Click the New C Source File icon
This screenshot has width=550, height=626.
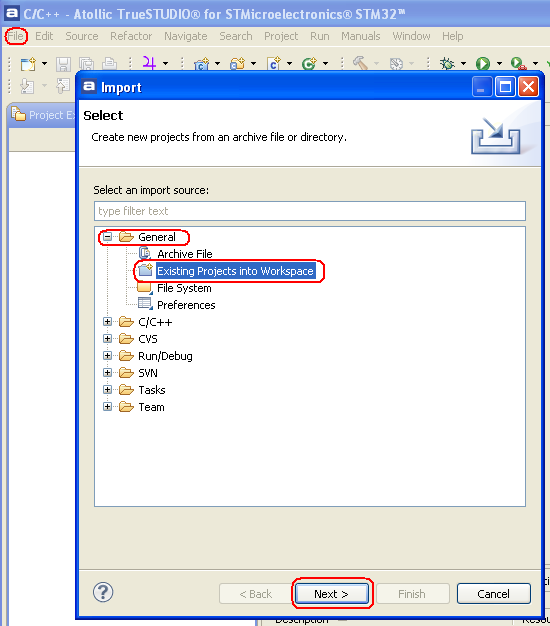(x=274, y=64)
